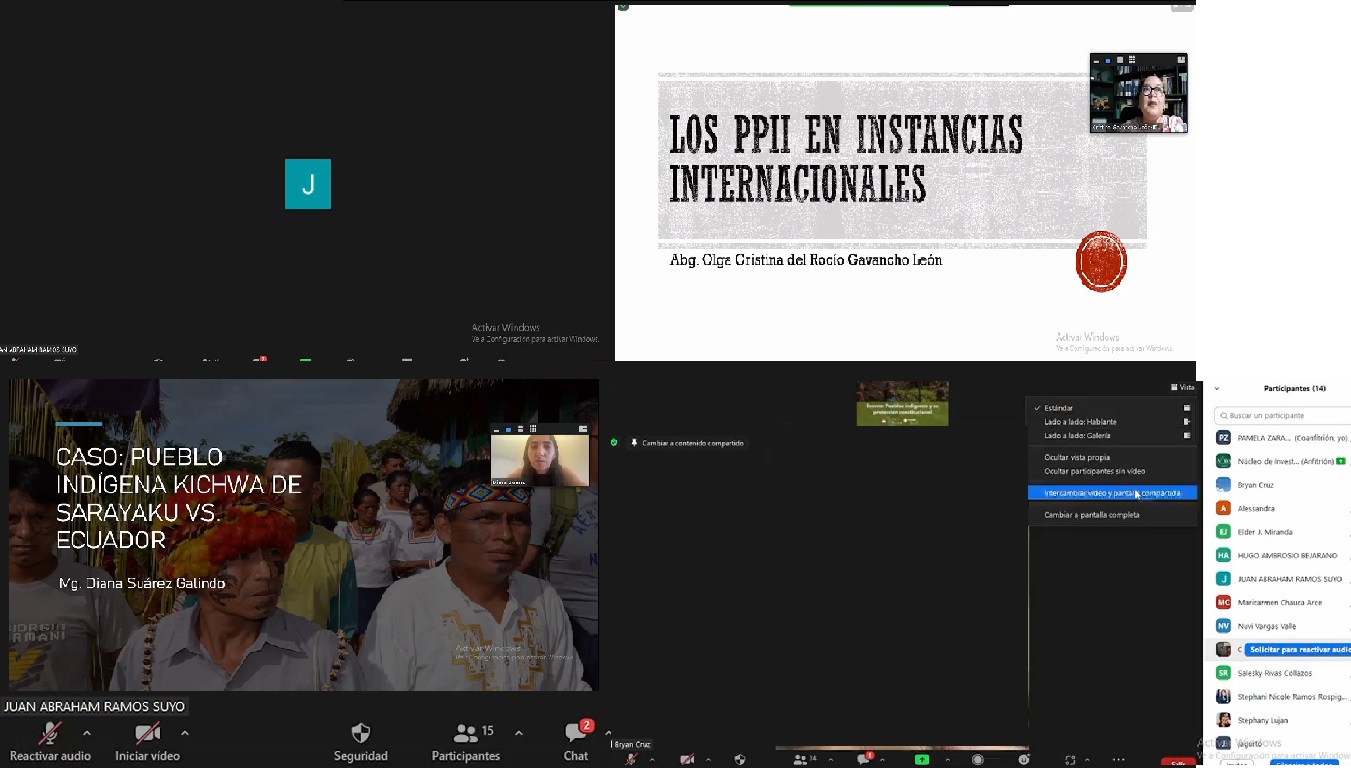Open the Seguridad shield icon
The image size is (1351, 768).
[x=361, y=734]
